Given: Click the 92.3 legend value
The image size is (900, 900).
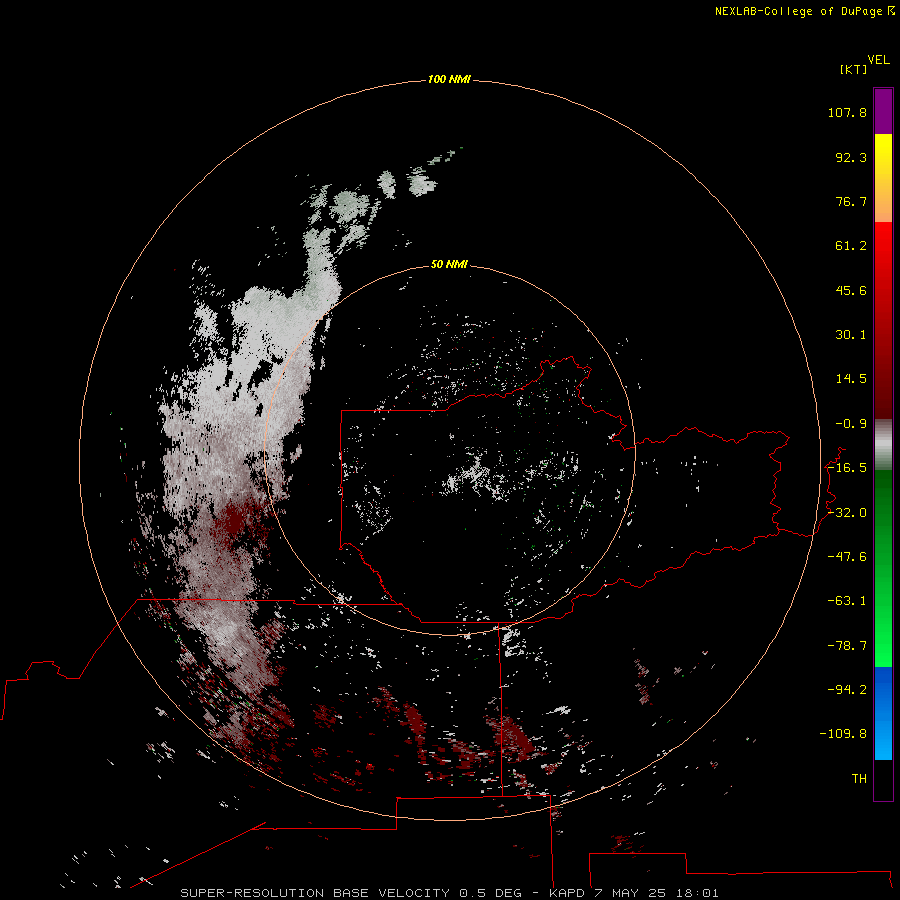Looking at the screenshot, I should [851, 157].
